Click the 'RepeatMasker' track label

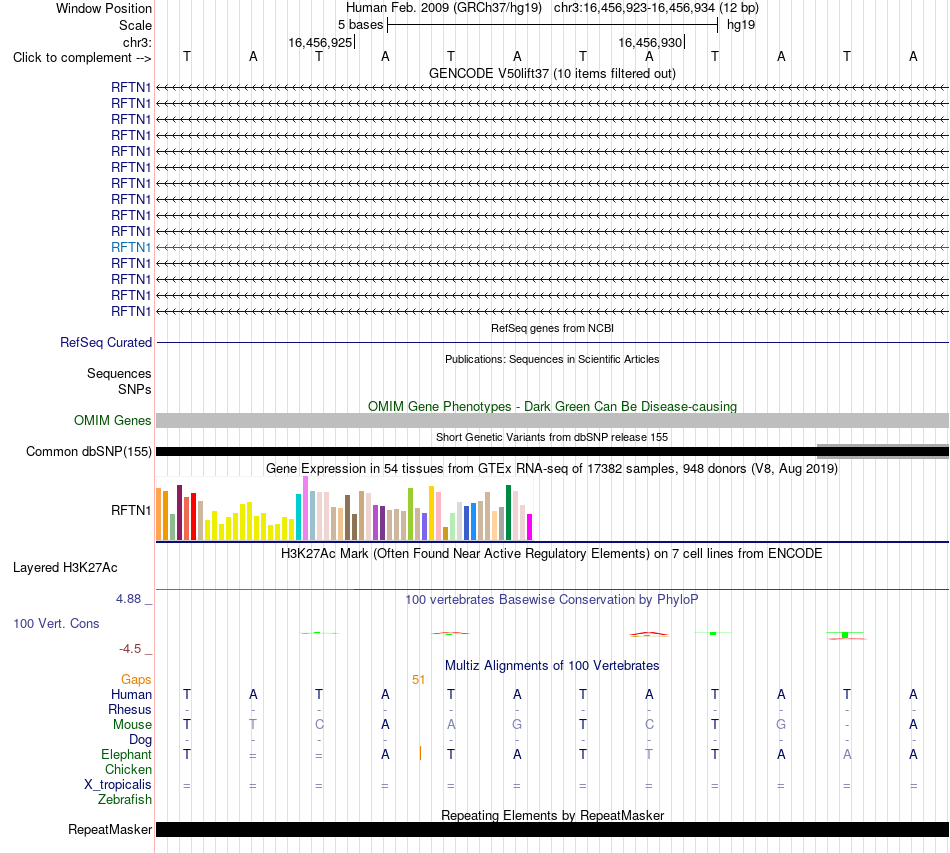point(110,829)
